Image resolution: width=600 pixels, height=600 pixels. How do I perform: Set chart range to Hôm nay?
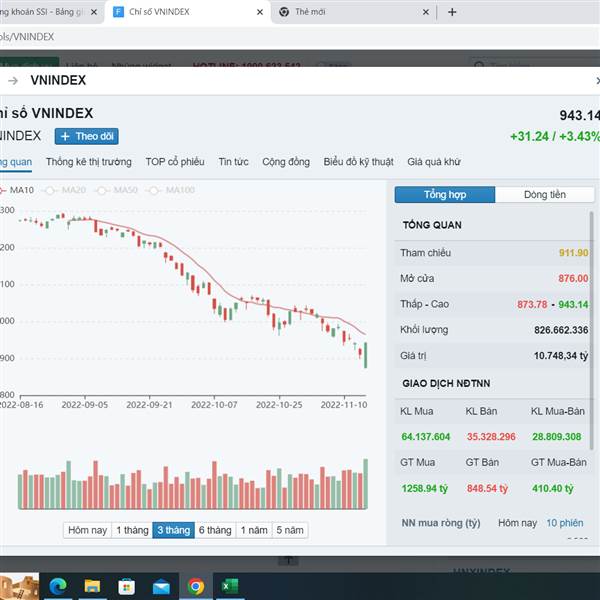(x=87, y=530)
